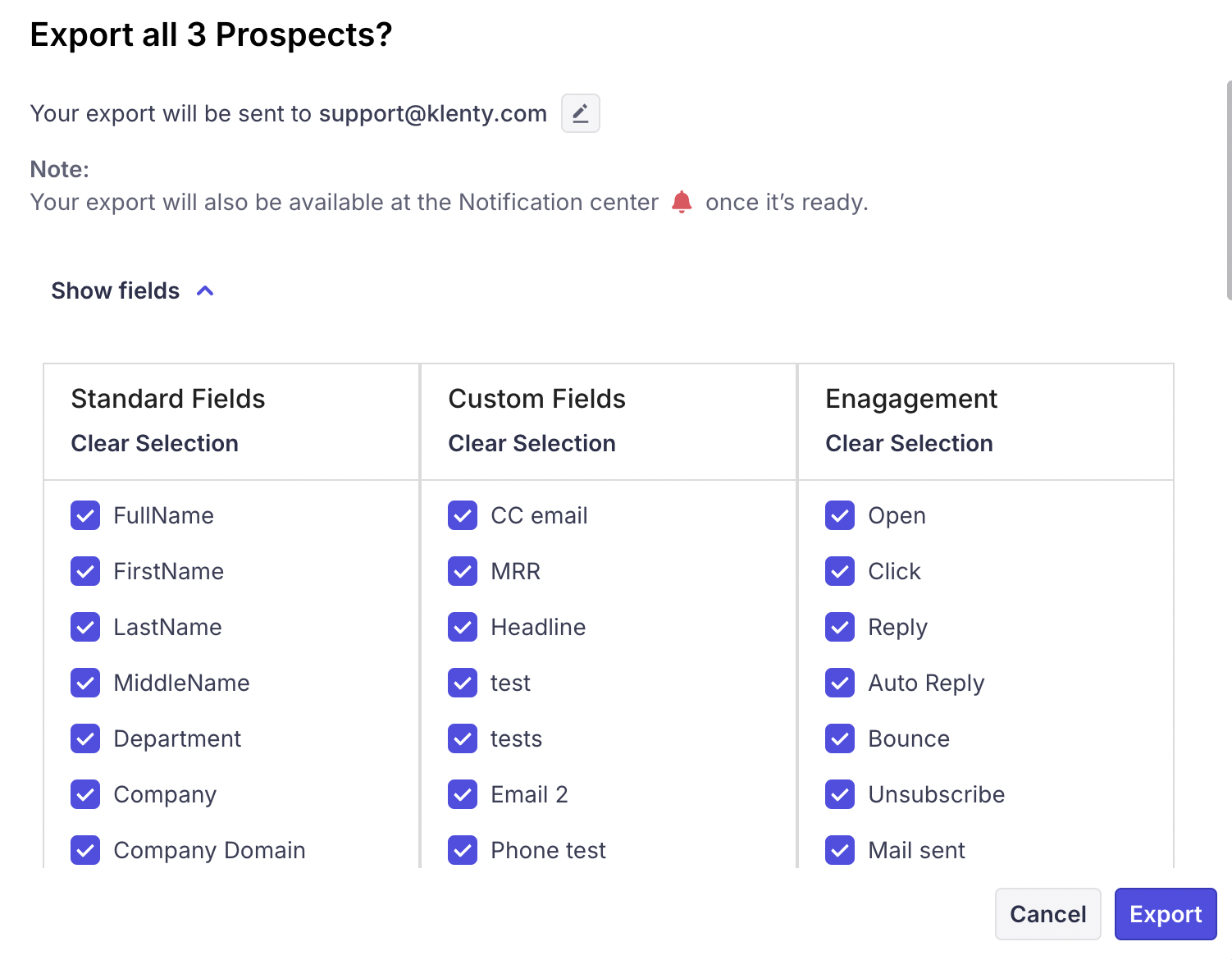Viewport: 1232px width, 960px height.
Task: Clear Selection under Custom Fields
Action: coord(532,443)
